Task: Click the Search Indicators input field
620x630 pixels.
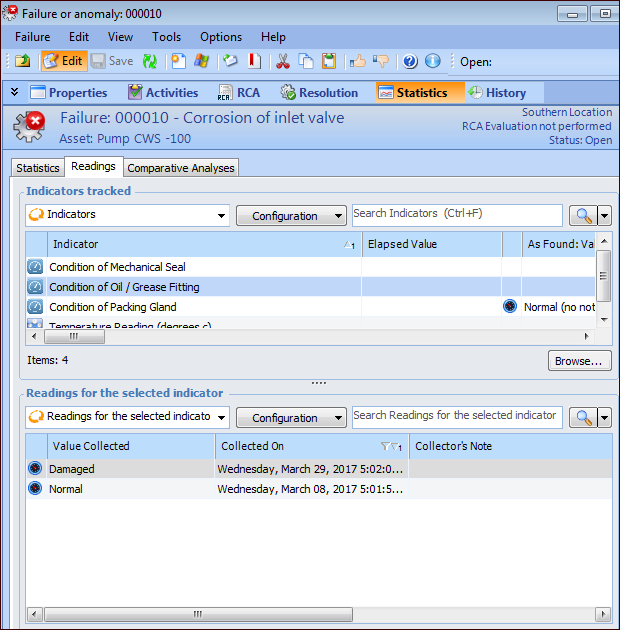Action: pyautogui.click(x=457, y=215)
